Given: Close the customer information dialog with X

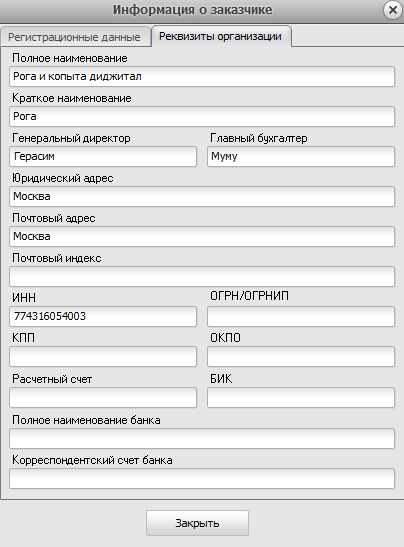Looking at the screenshot, I should (393, 10).
